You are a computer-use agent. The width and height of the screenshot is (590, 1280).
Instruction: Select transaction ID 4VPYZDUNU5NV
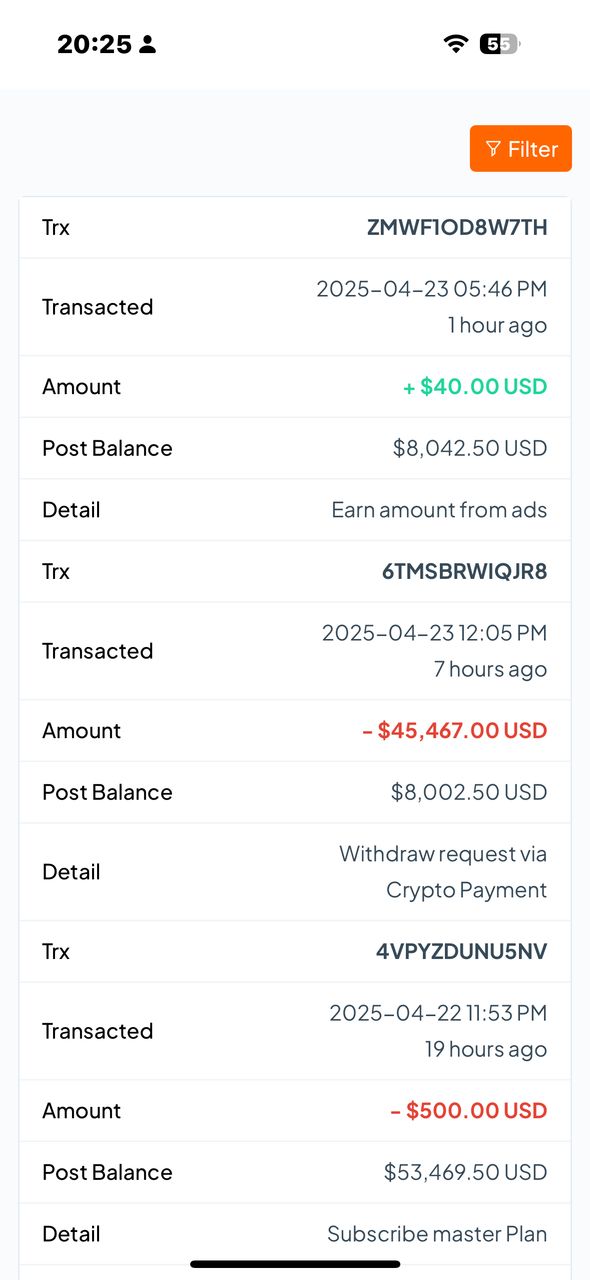462,951
